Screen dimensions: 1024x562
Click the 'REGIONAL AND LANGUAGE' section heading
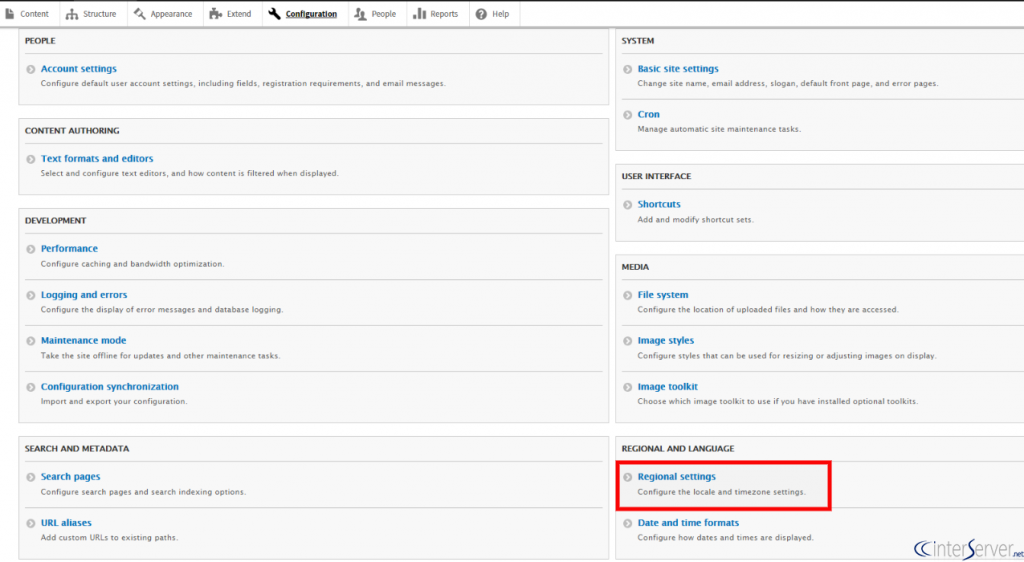tap(678, 449)
